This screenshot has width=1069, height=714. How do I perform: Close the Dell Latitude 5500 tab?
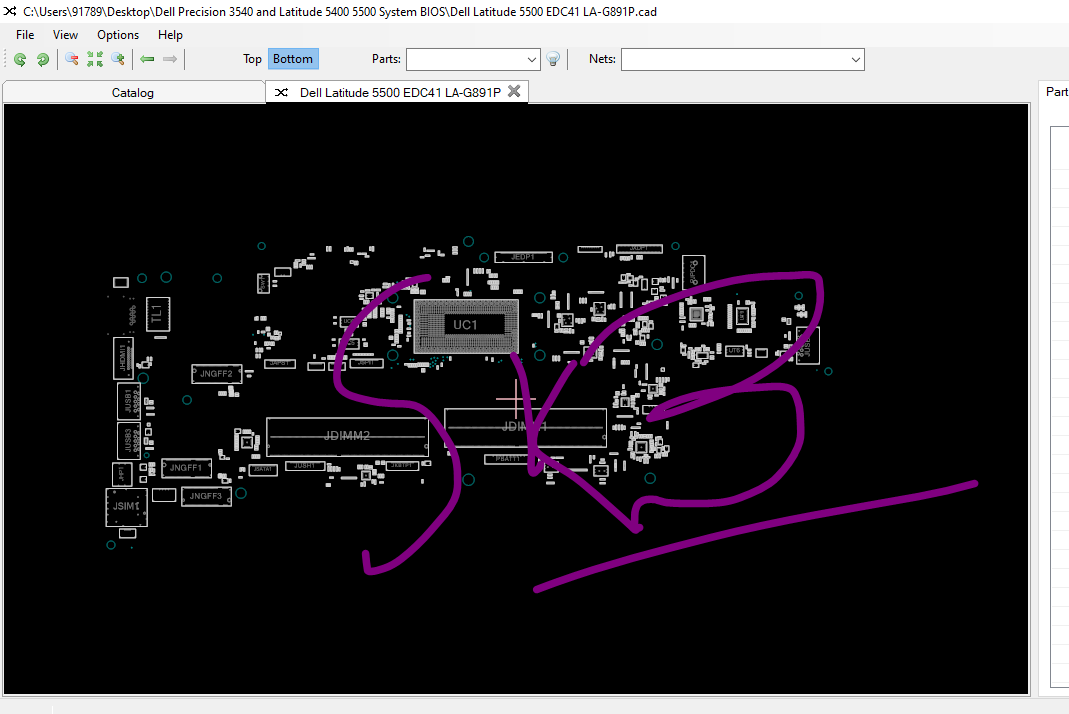tap(514, 91)
